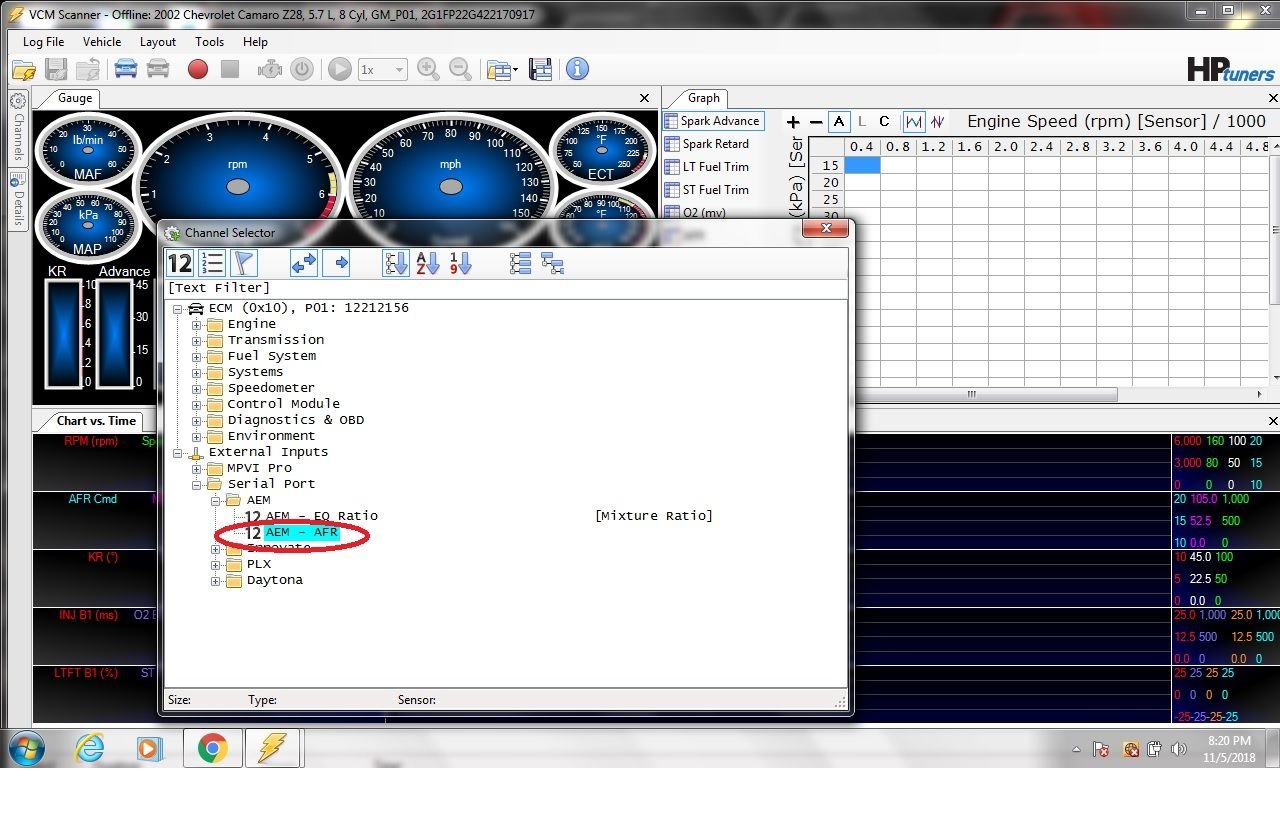Image resolution: width=1280 pixels, height=816 pixels.
Task: Click the gray car disconnect icon
Action: point(158,69)
